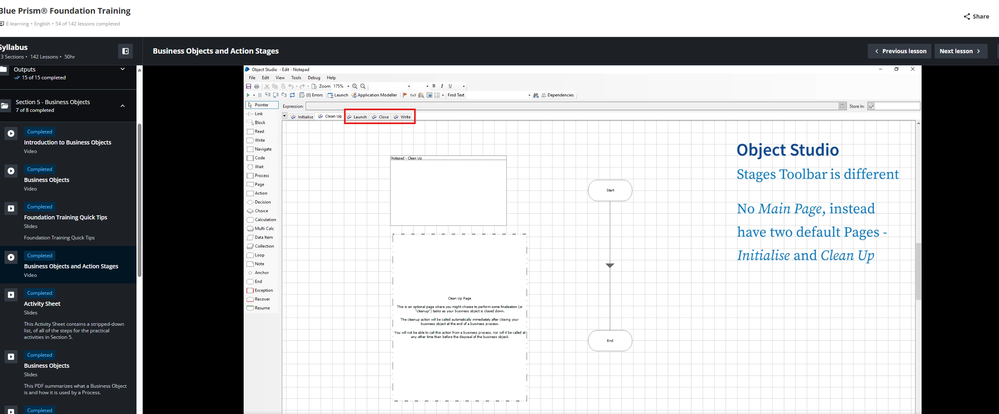Switch to the Launch page tab

pyautogui.click(x=357, y=117)
